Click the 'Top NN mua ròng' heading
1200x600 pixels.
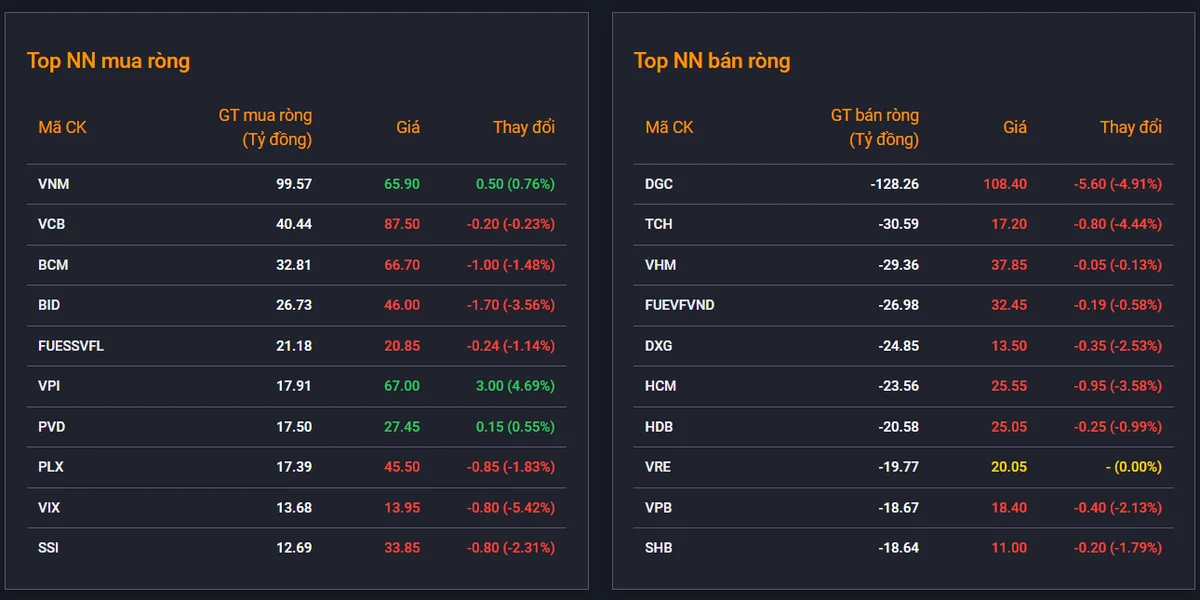[108, 61]
